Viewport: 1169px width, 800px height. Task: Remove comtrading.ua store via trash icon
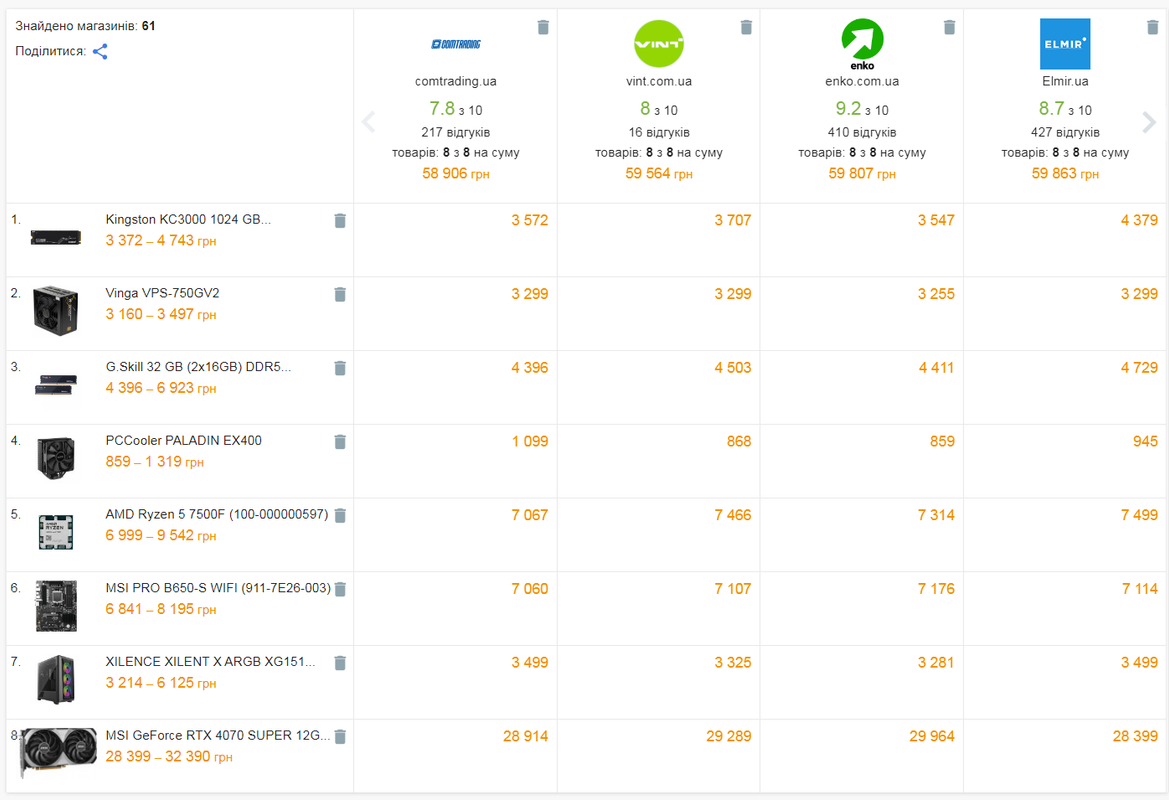coord(543,28)
